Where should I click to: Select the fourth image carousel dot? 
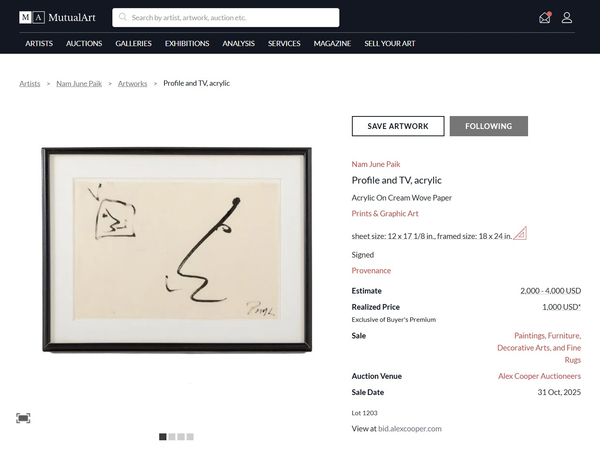[190, 437]
